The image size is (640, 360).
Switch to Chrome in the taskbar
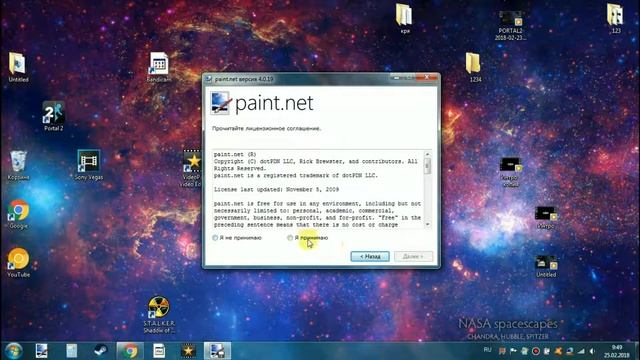pos(130,351)
